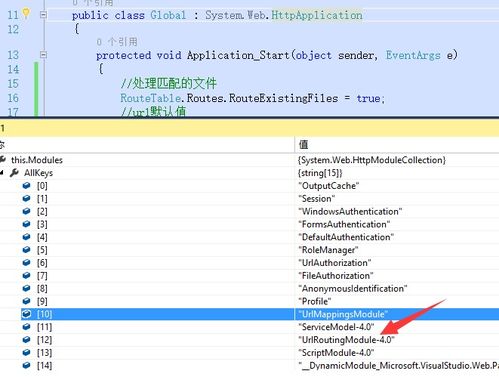Select the cube icon for index [5]
The height and width of the screenshot is (377, 499).
click(26, 250)
